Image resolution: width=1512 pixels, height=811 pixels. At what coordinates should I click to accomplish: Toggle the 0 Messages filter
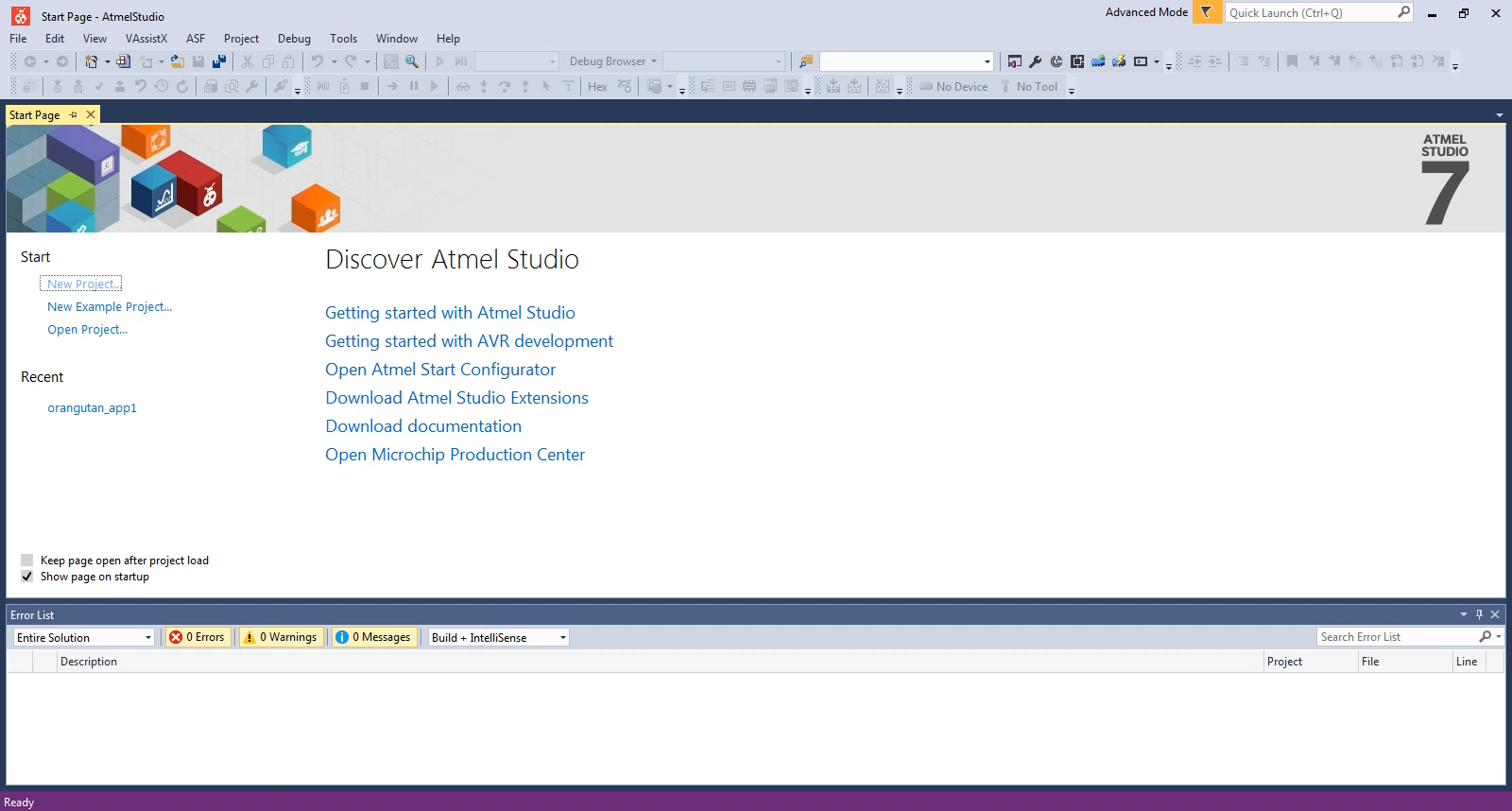pos(373,637)
